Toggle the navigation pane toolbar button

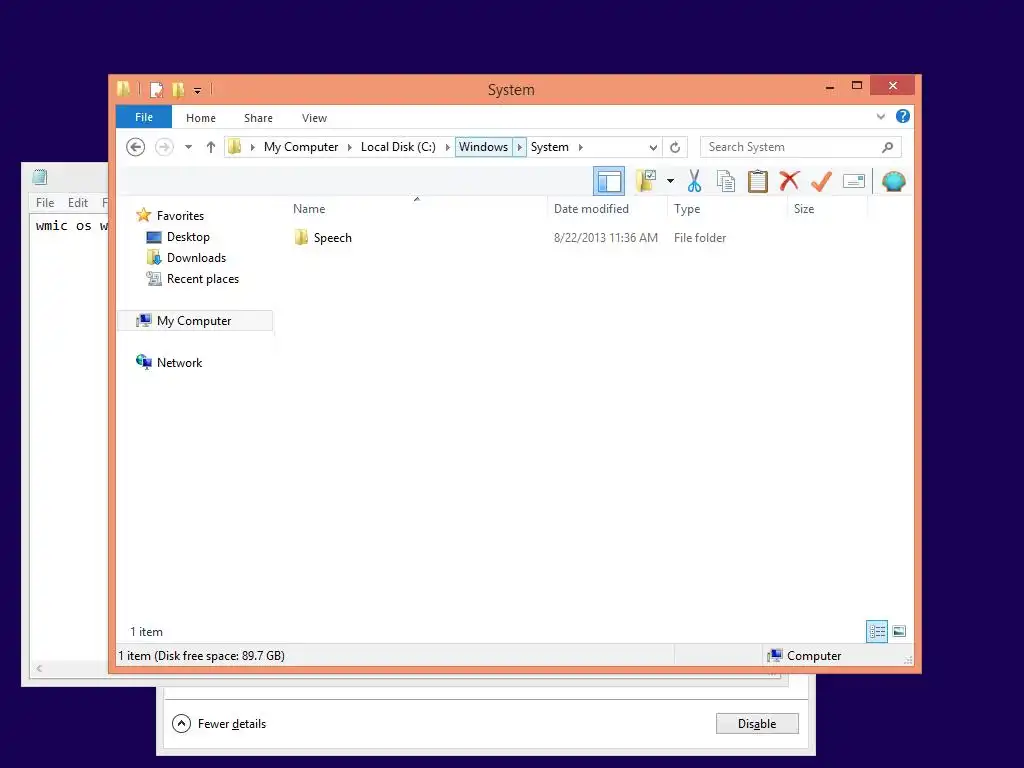click(x=609, y=181)
